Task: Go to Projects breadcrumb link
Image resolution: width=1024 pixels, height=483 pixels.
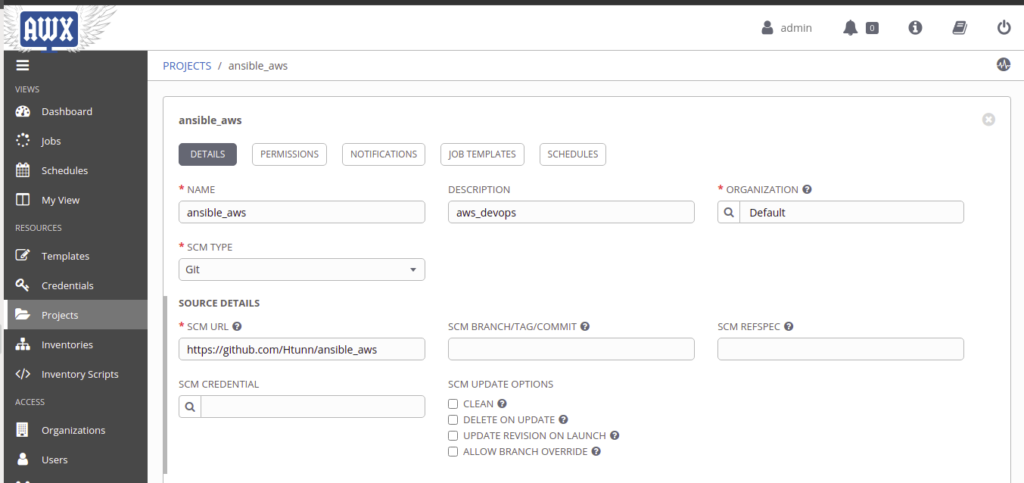Action: click(187, 66)
